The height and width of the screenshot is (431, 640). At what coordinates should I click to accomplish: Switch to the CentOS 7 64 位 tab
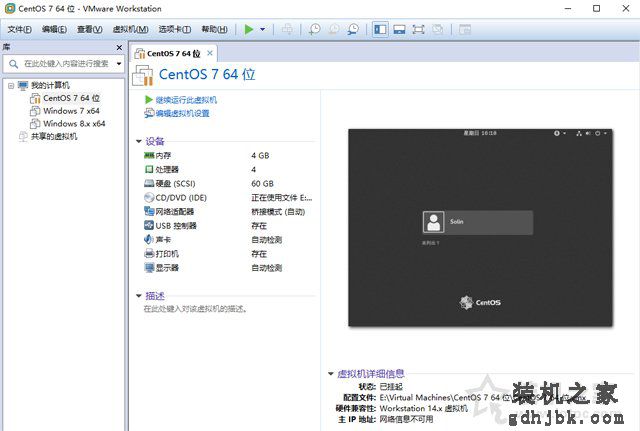tap(173, 53)
